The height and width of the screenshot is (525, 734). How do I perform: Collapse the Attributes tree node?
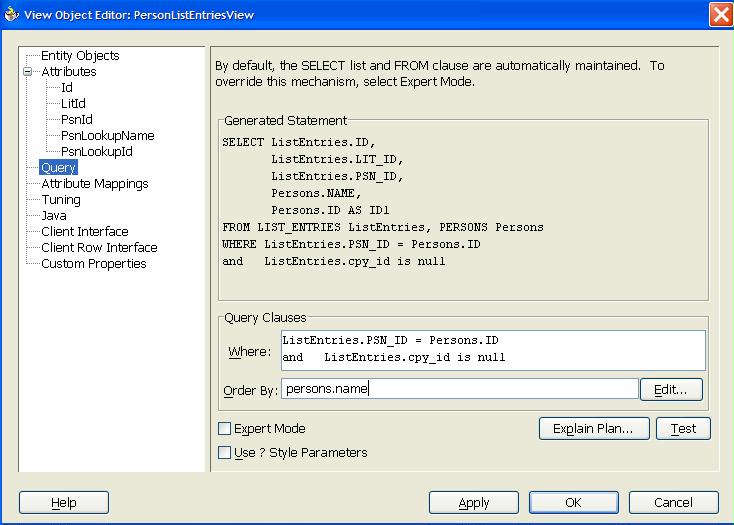(28, 72)
